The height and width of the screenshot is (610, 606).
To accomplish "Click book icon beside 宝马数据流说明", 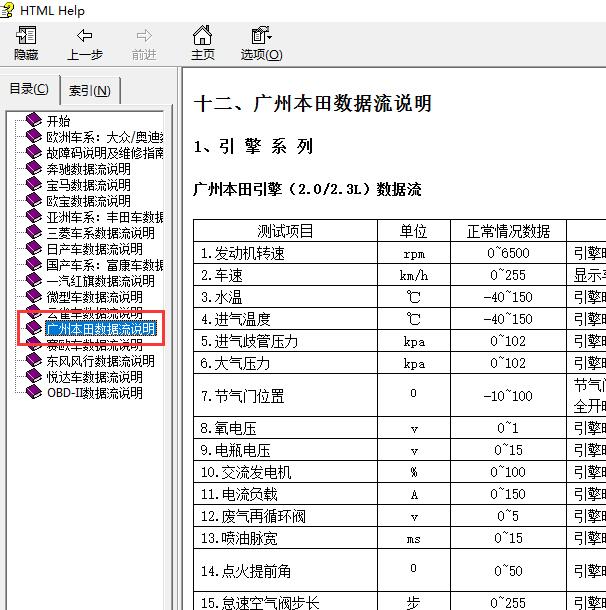I will click(x=34, y=184).
